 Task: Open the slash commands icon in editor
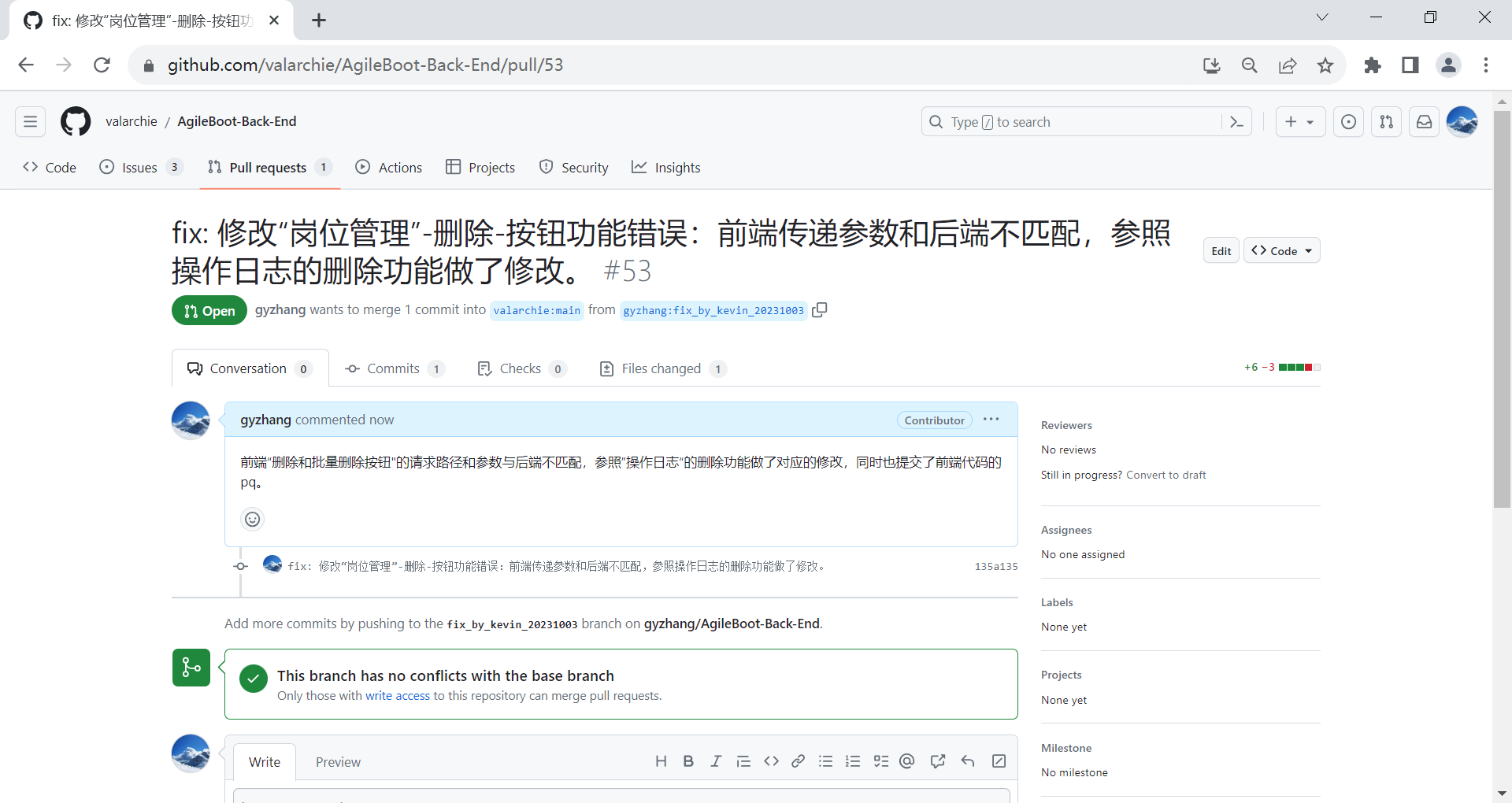point(999,761)
